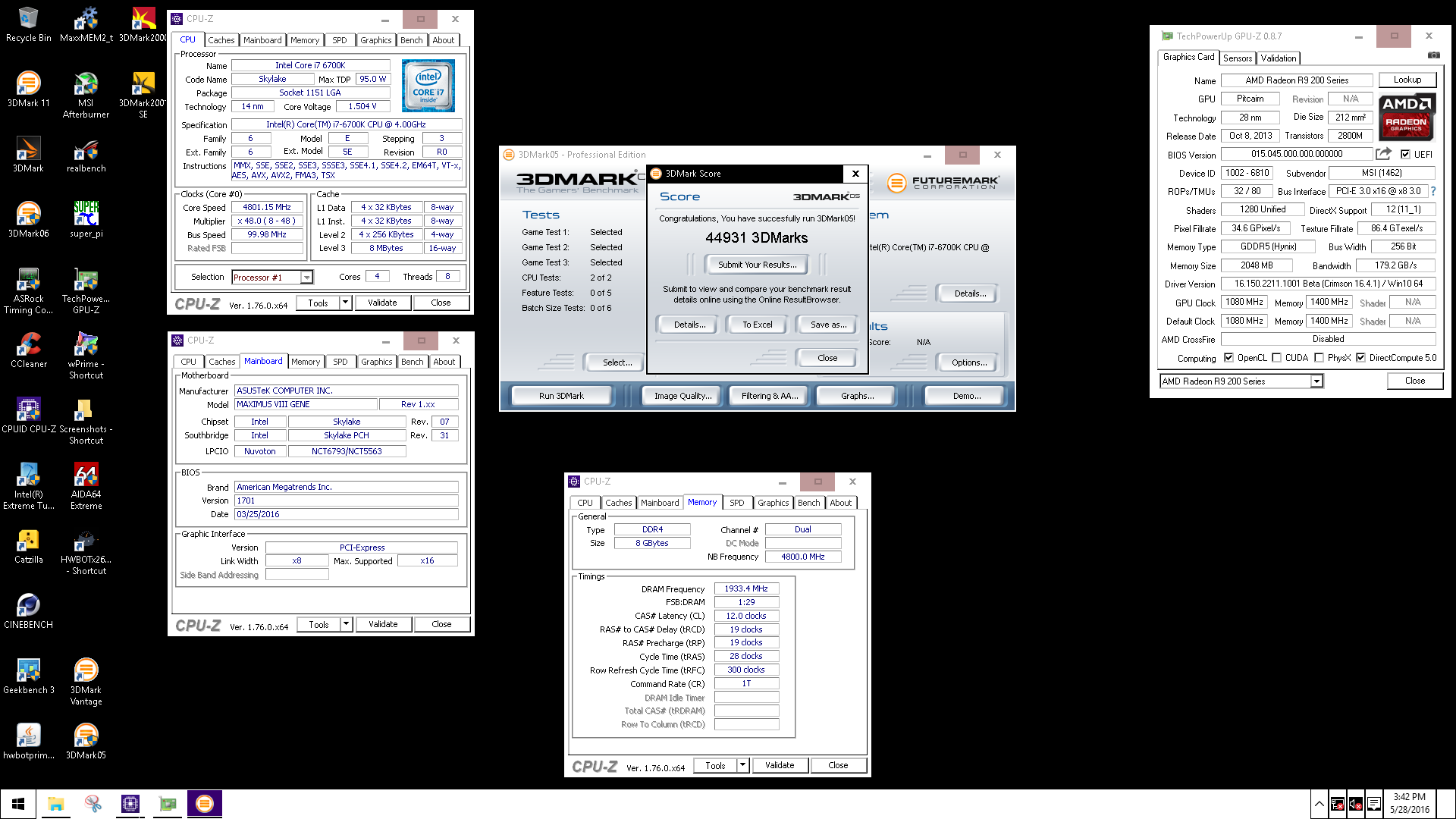
Task: Open the realbench desktop icon
Action: coord(86,155)
